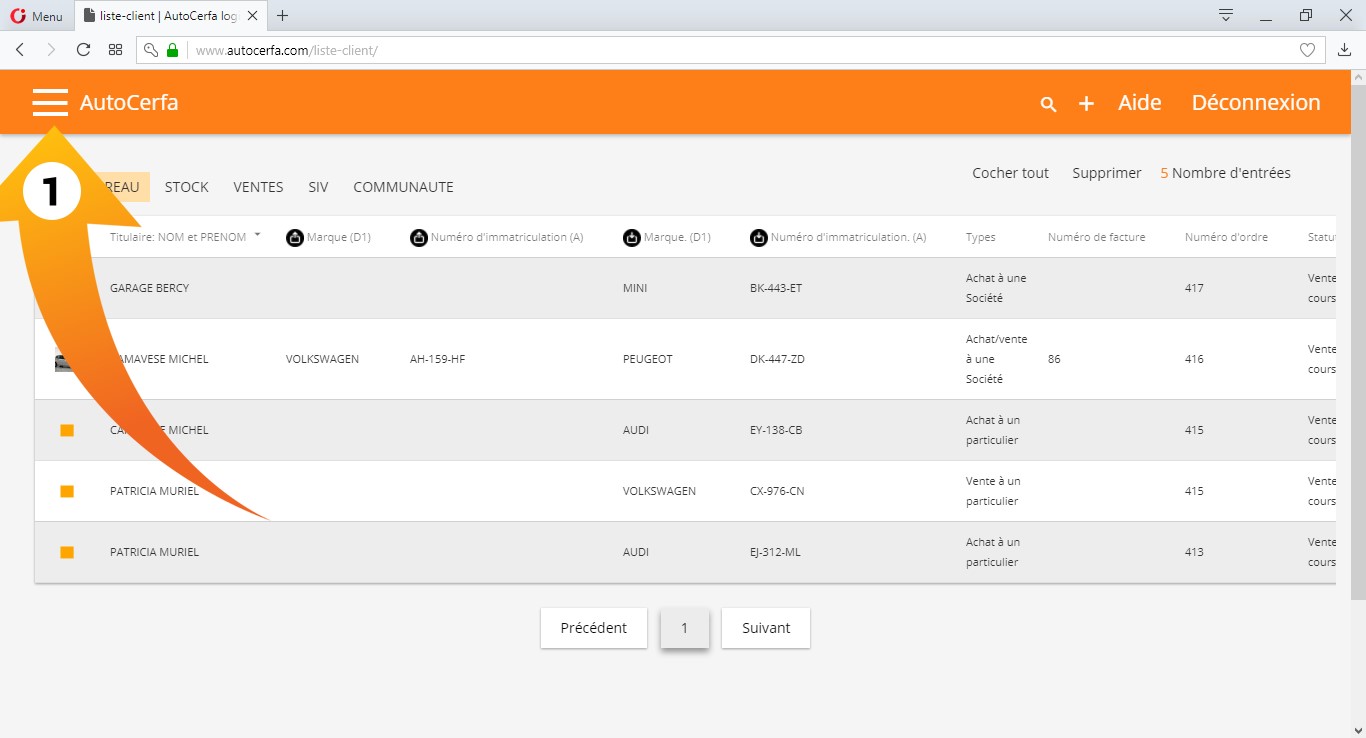Tick the checkbox for the Audi EJ-312-ML row
This screenshot has height=738, width=1366.
pyautogui.click(x=67, y=552)
